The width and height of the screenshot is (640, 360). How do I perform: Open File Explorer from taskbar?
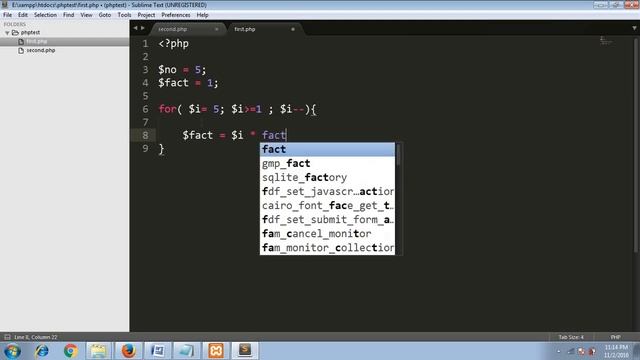98,351
